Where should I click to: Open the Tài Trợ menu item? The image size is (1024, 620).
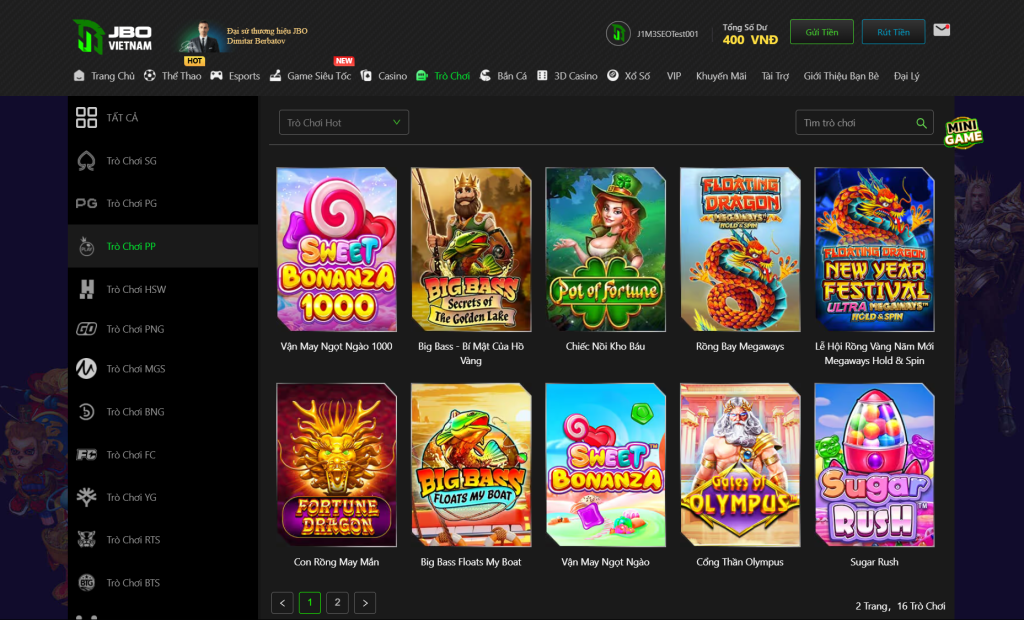click(775, 76)
